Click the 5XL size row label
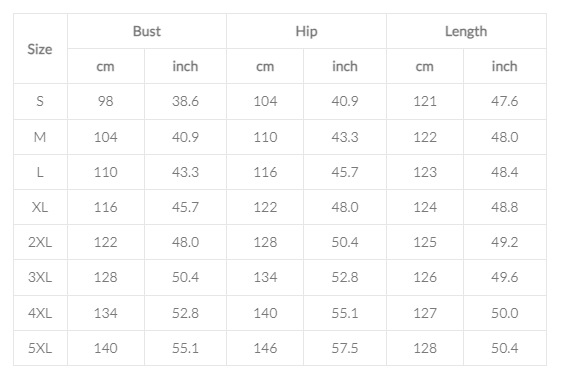Viewport: 567px width, 375px height. click(x=40, y=348)
